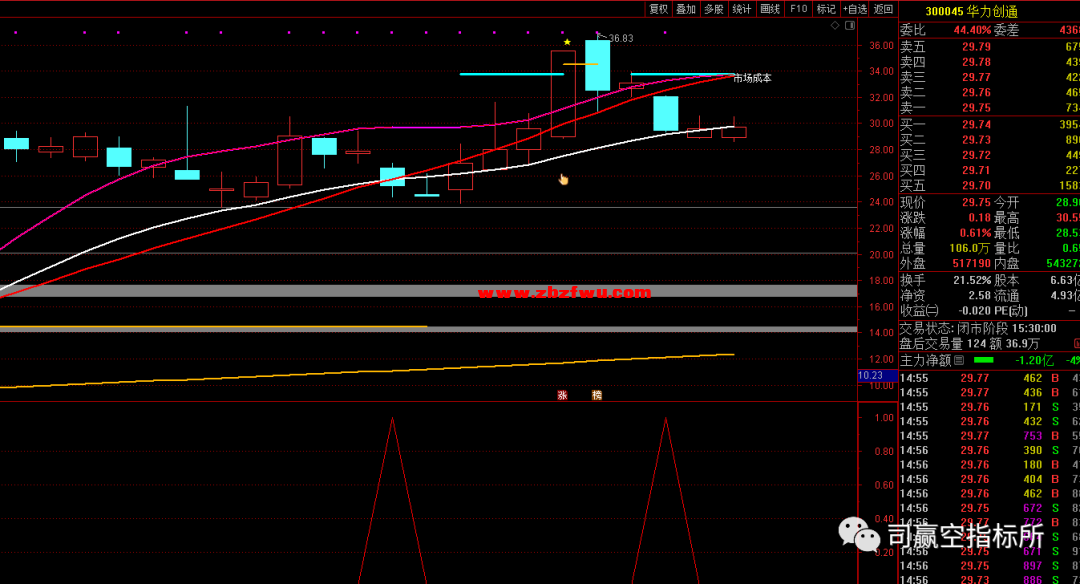This screenshot has width=1080, height=584.
Task: Click the 14:56 tick row with volume 672
Action: click(990, 508)
